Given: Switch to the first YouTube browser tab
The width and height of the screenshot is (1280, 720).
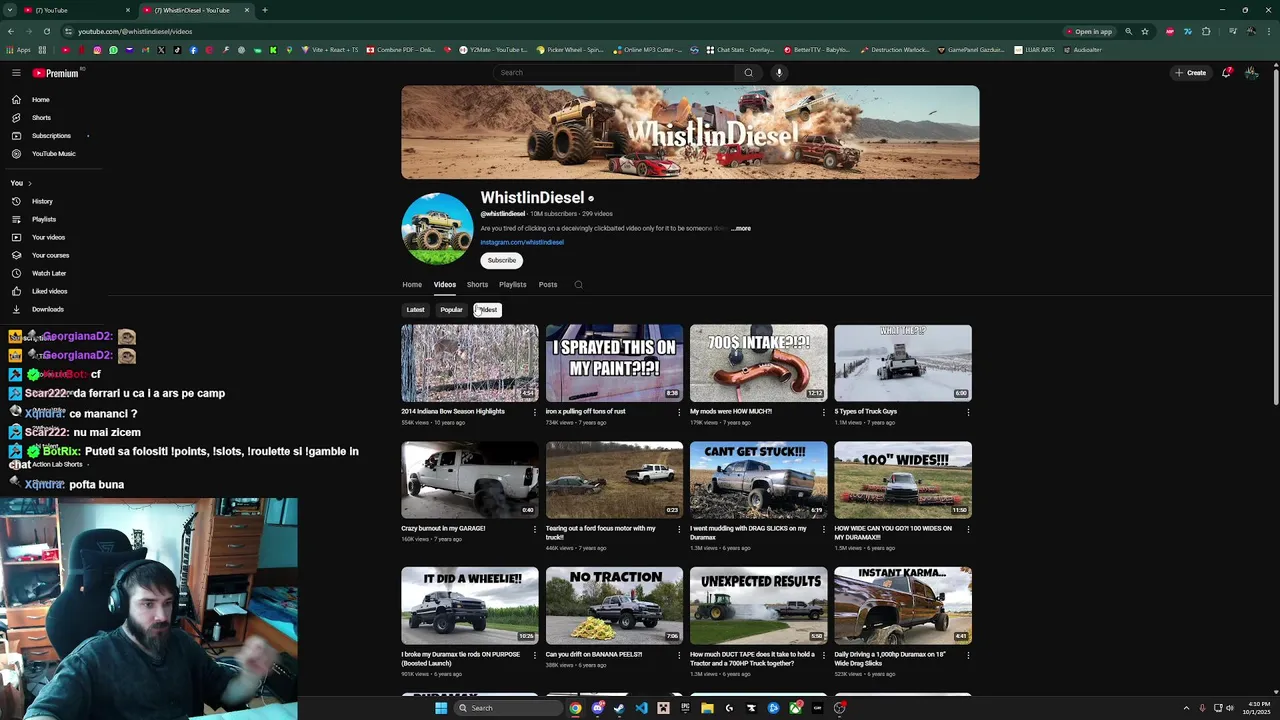Looking at the screenshot, I should click(78, 10).
